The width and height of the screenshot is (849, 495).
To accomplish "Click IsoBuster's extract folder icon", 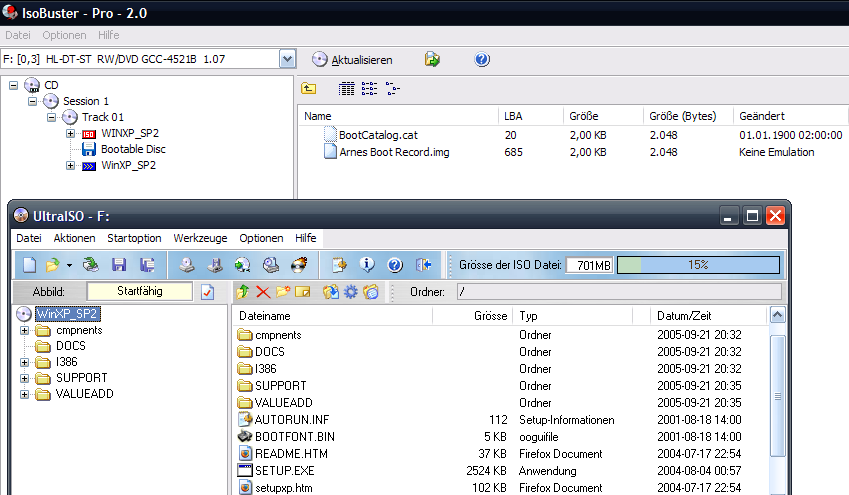I will [432, 59].
